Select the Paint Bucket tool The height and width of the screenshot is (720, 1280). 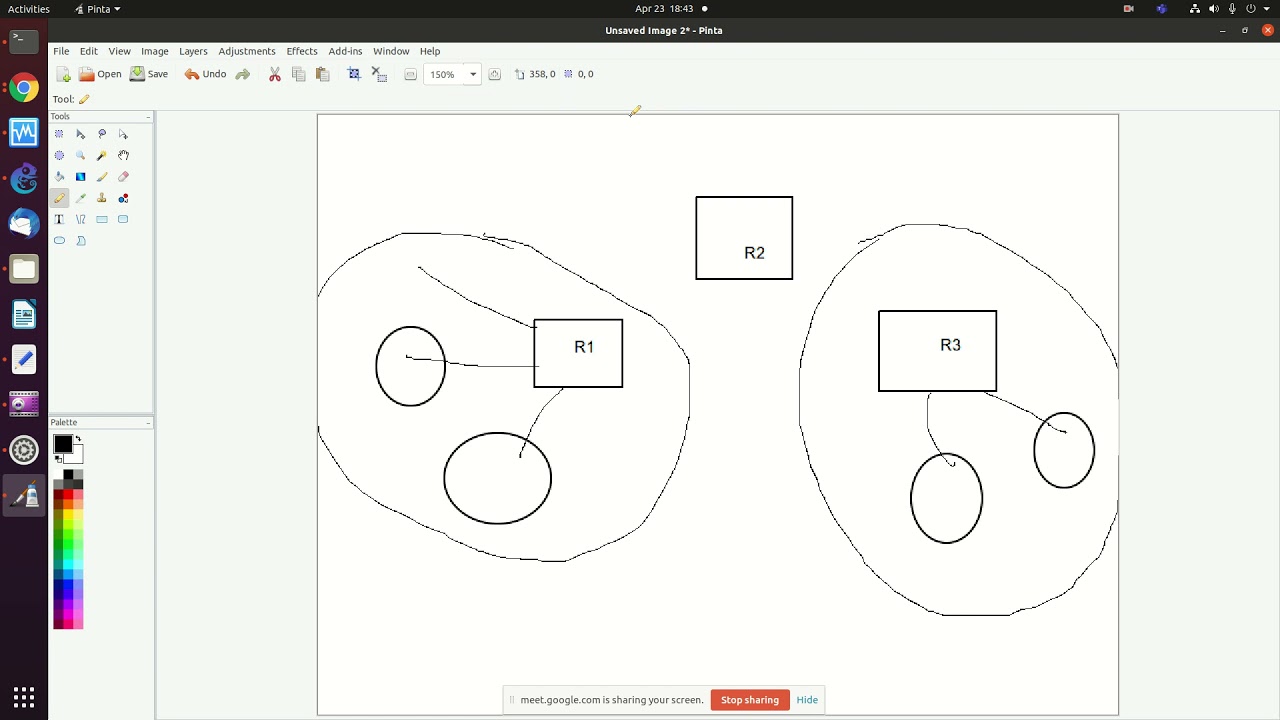click(x=59, y=176)
